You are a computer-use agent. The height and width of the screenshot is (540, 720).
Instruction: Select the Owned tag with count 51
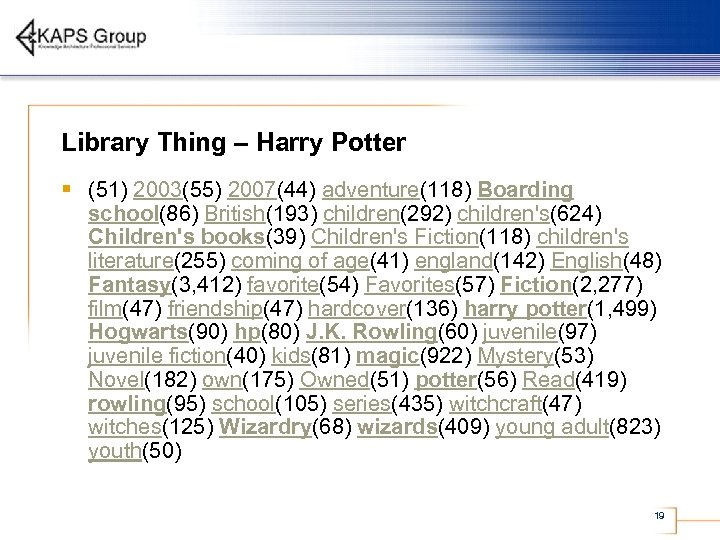334,380
